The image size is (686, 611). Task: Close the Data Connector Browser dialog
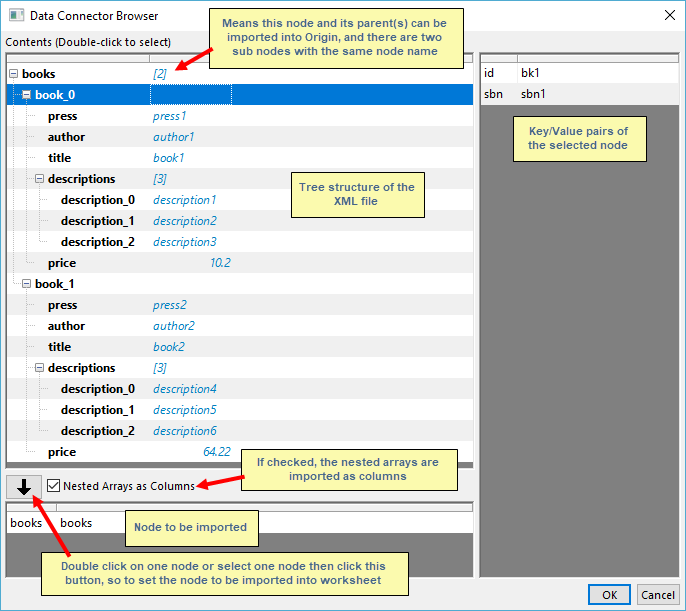click(669, 15)
